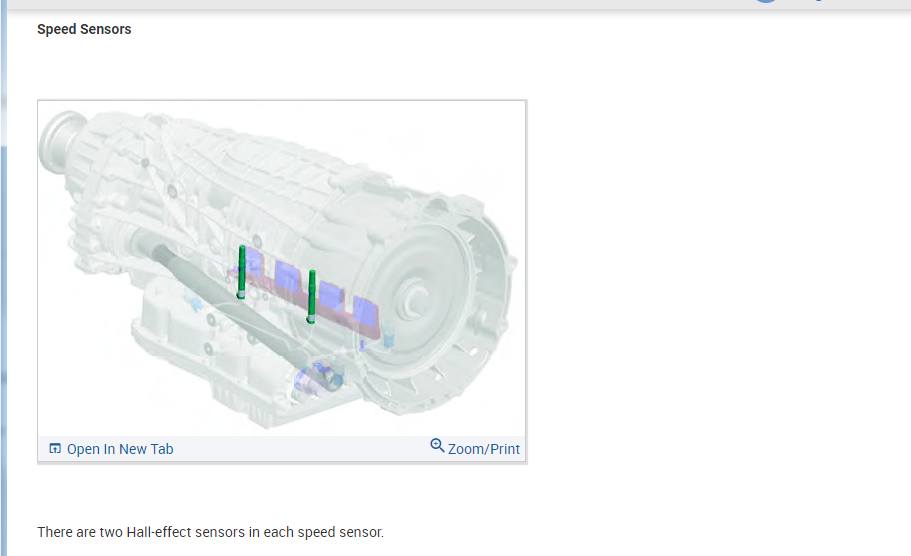Image resolution: width=911 pixels, height=556 pixels.
Task: Click the partial blue circle icon in header
Action: [765, 1]
